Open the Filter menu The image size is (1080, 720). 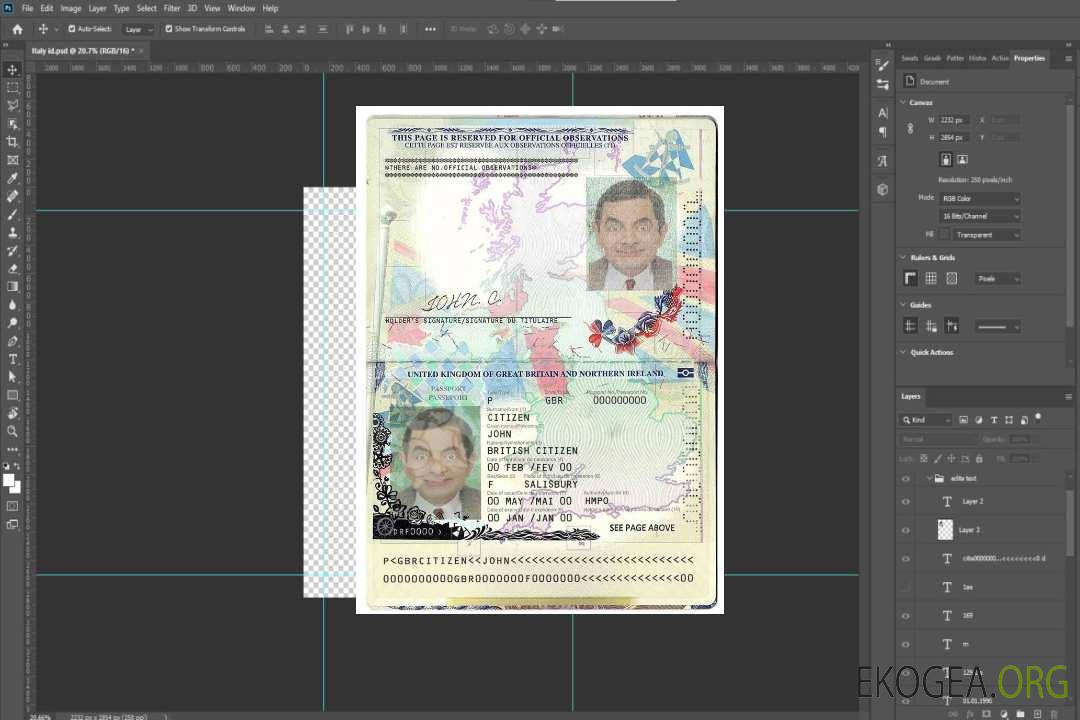(172, 8)
